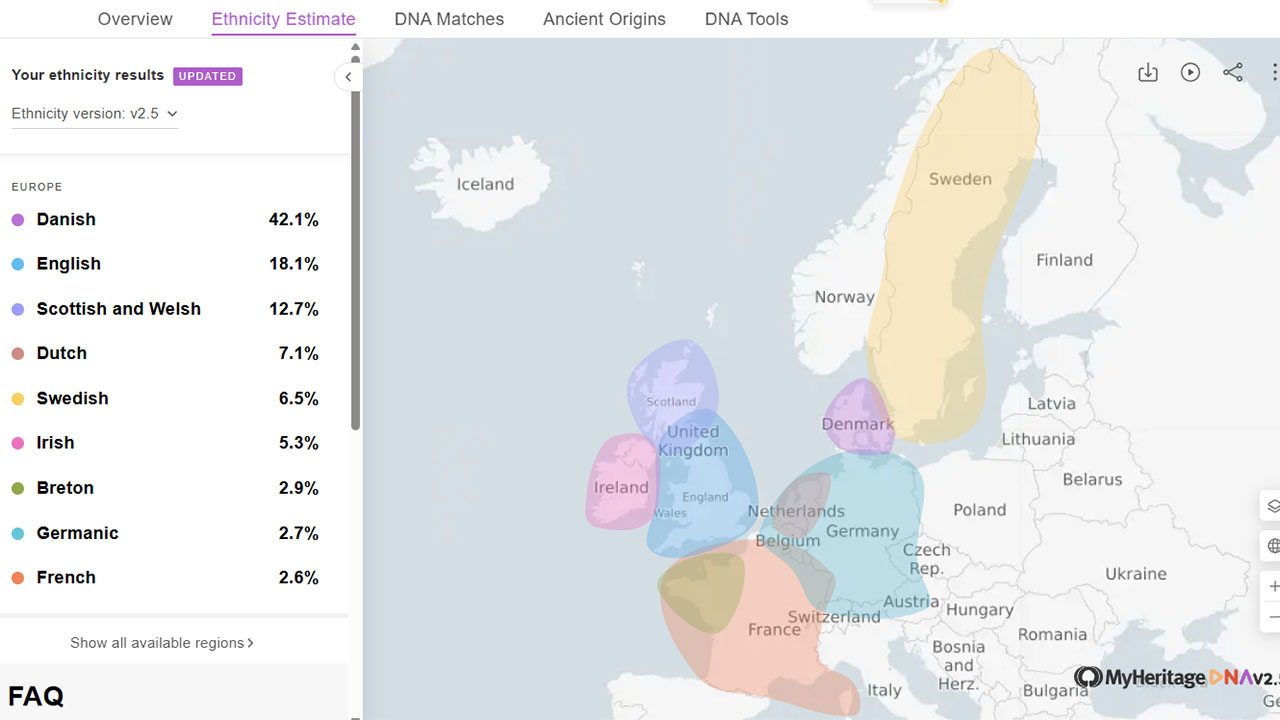Screen dimensions: 1280x720
Task: Play the ethnicity estimate animation
Action: tap(1190, 72)
